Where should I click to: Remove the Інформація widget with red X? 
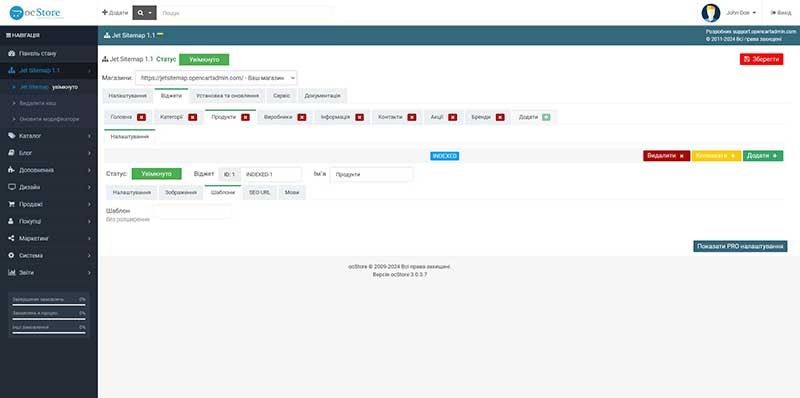(360, 117)
